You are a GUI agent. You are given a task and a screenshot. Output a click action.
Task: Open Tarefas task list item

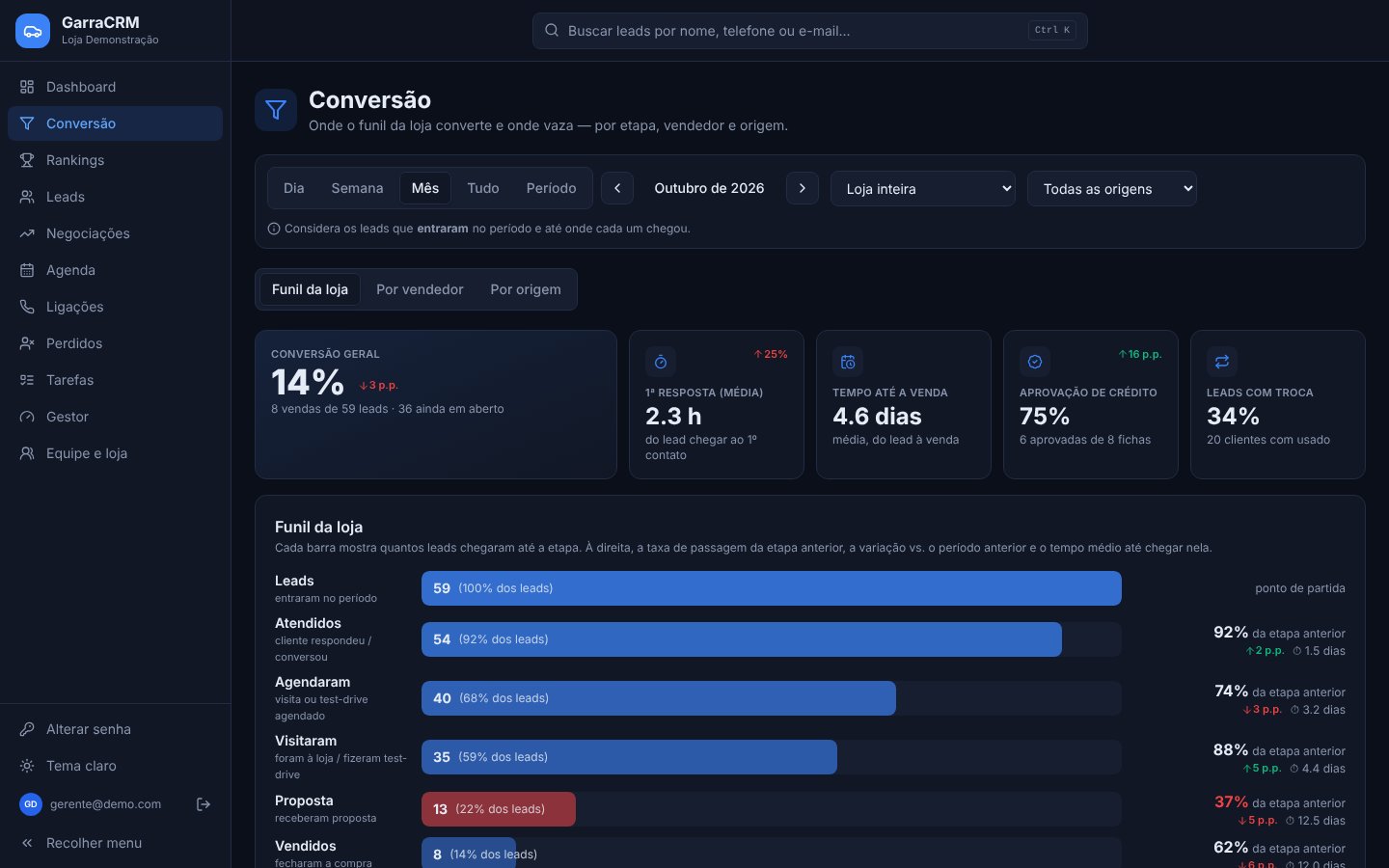pos(115,380)
